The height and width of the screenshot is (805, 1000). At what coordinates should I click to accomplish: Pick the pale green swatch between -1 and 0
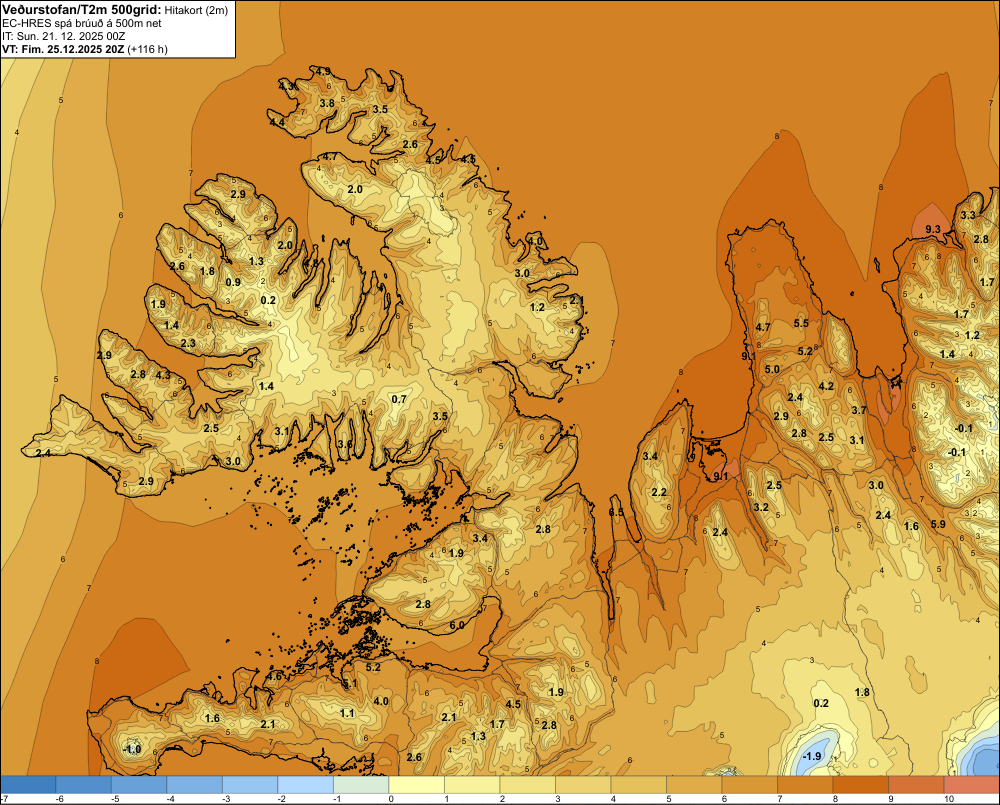point(361,784)
